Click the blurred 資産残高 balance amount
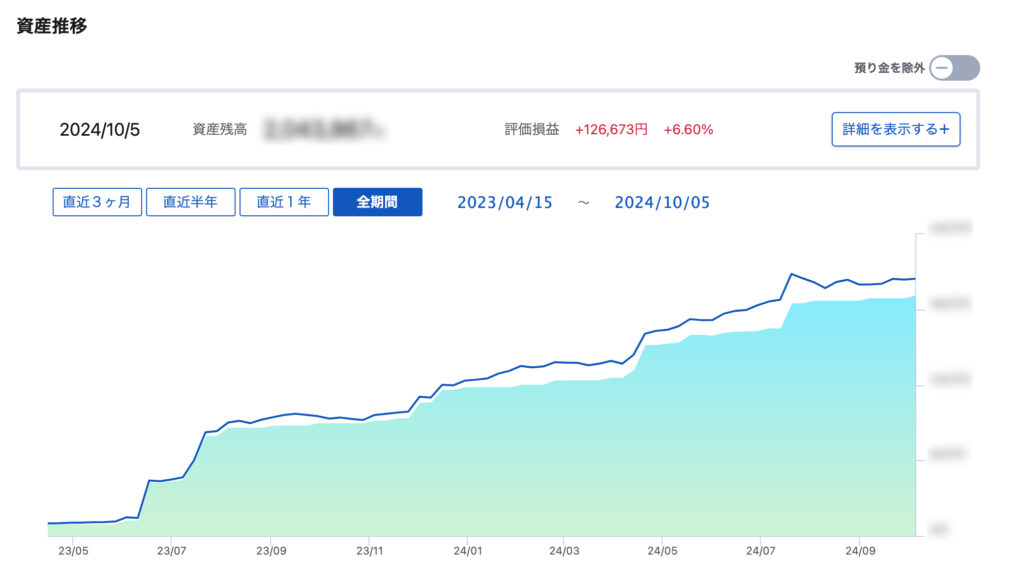This screenshot has width=1024, height=587. [x=324, y=130]
